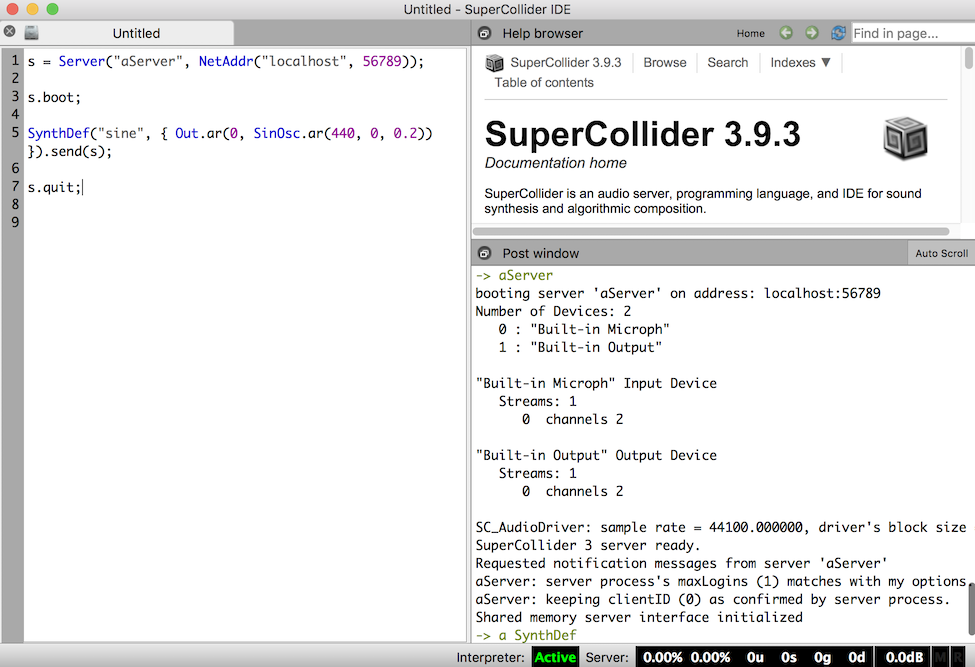Click the Post window dock panel icon

click(484, 253)
